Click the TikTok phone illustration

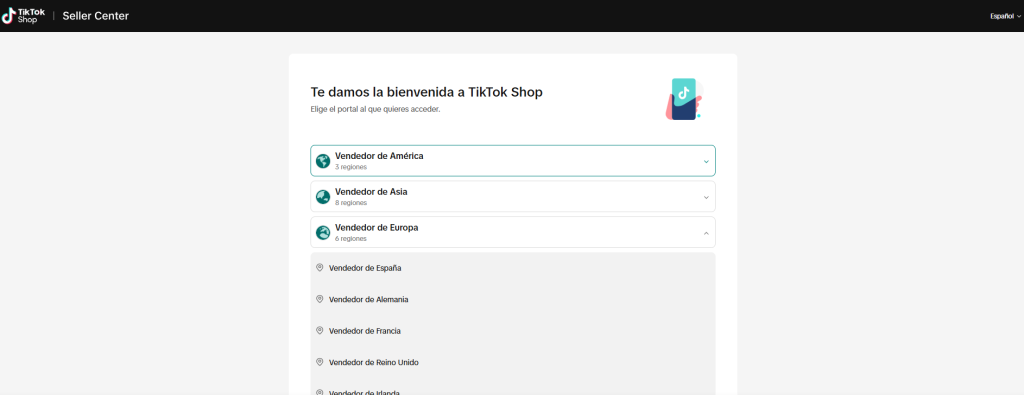(x=684, y=99)
